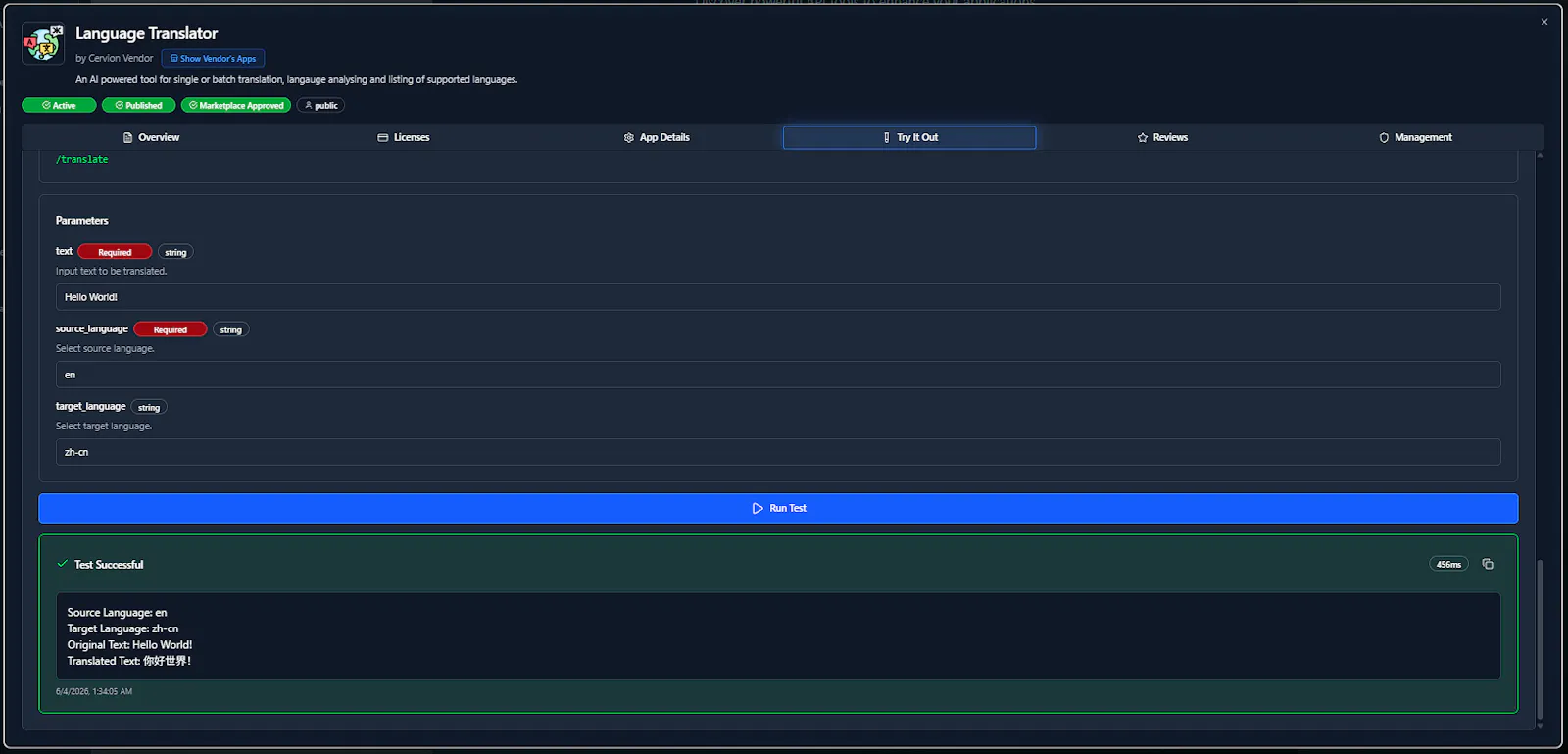The image size is (1568, 754).
Task: Click the Input text to be translated description
Action: (x=112, y=271)
